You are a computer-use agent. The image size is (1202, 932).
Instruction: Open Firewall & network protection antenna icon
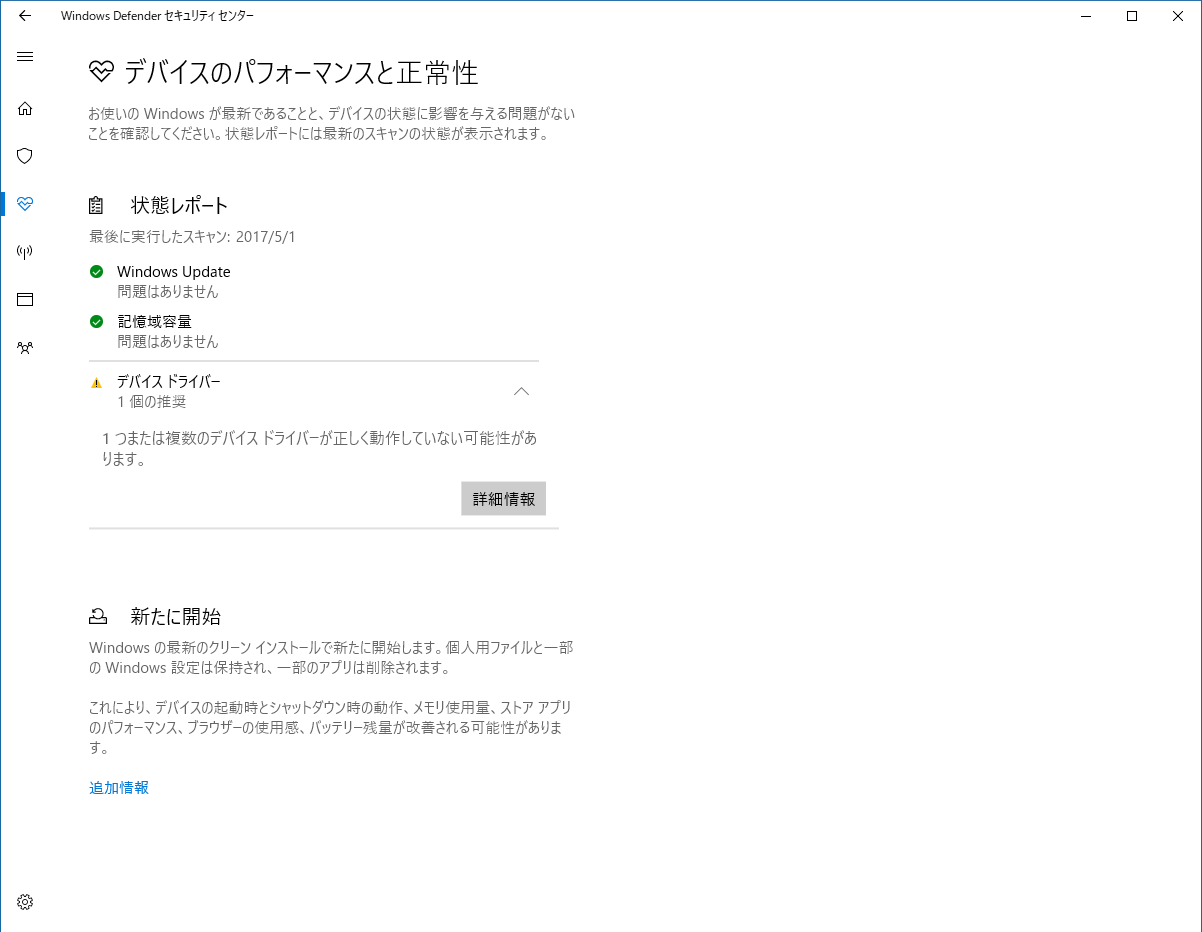pos(25,252)
